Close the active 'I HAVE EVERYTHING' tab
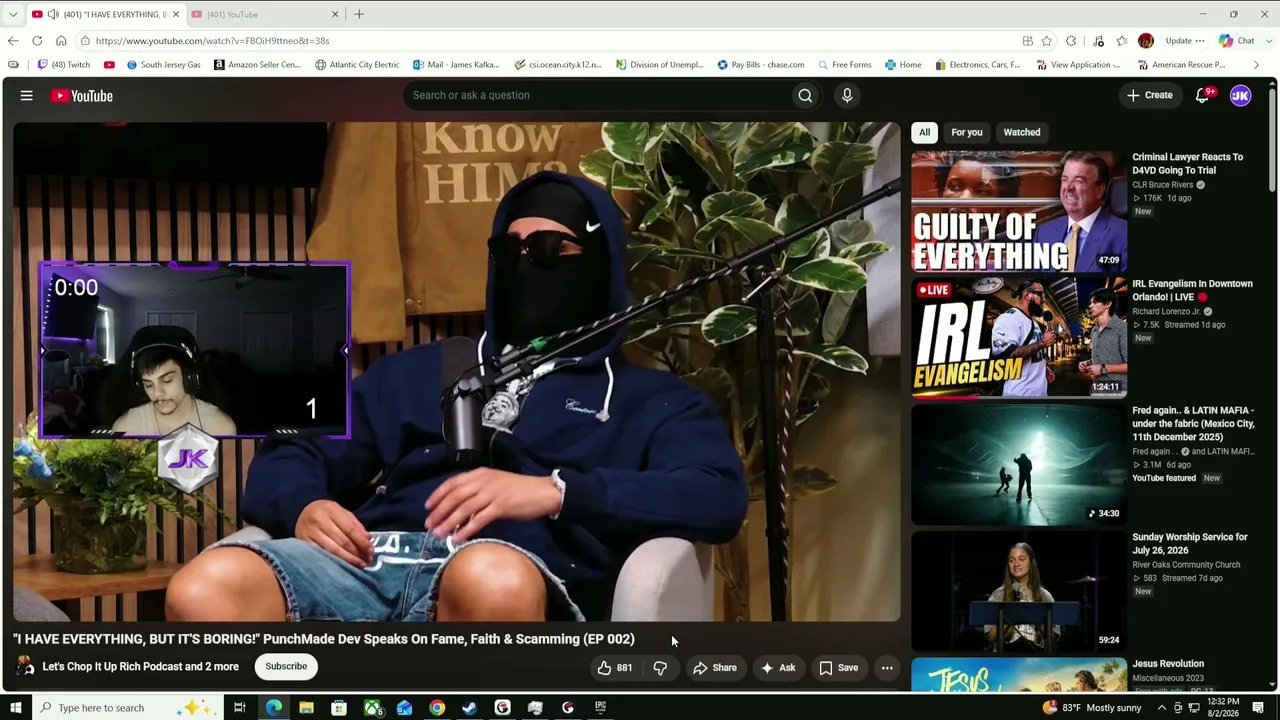1280x720 pixels. point(176,14)
